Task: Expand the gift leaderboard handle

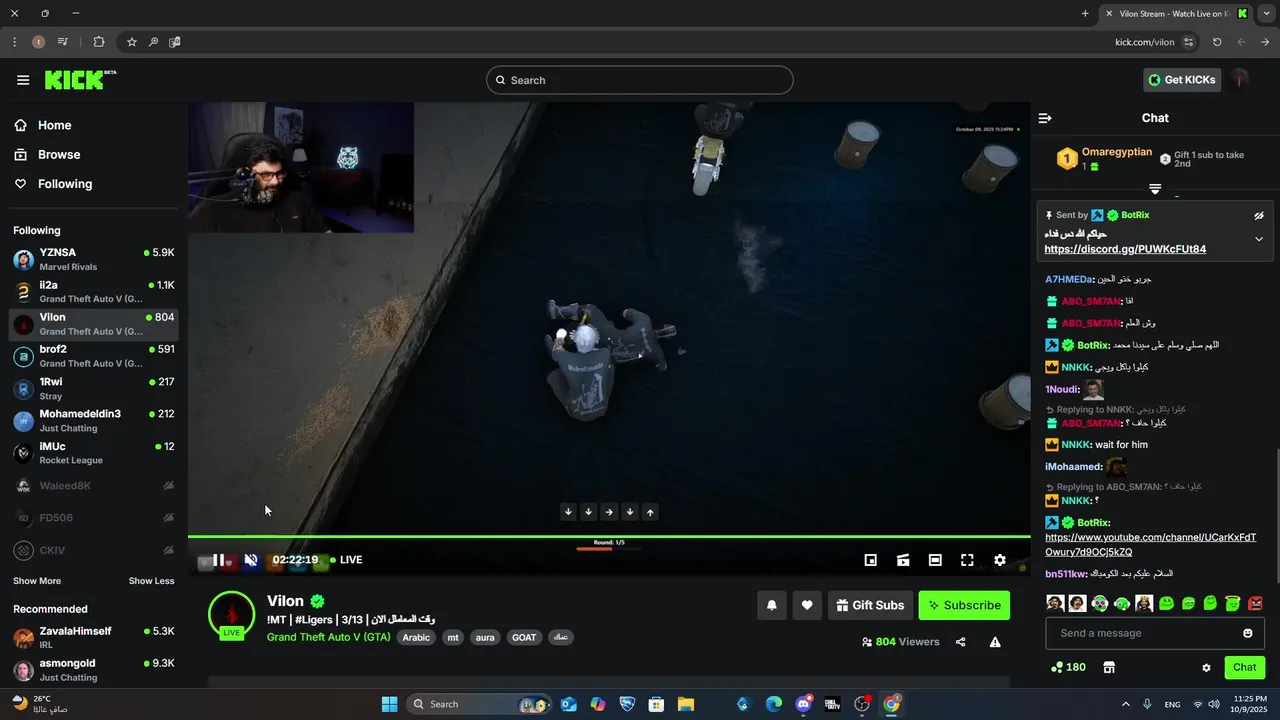Action: click(1155, 188)
